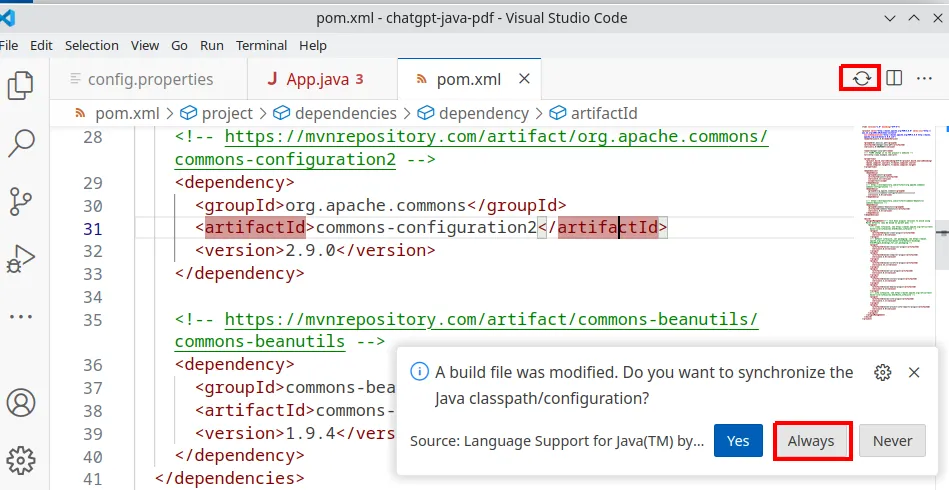Click Yes to synchronize the classpath
This screenshot has width=949, height=490.
click(x=738, y=441)
